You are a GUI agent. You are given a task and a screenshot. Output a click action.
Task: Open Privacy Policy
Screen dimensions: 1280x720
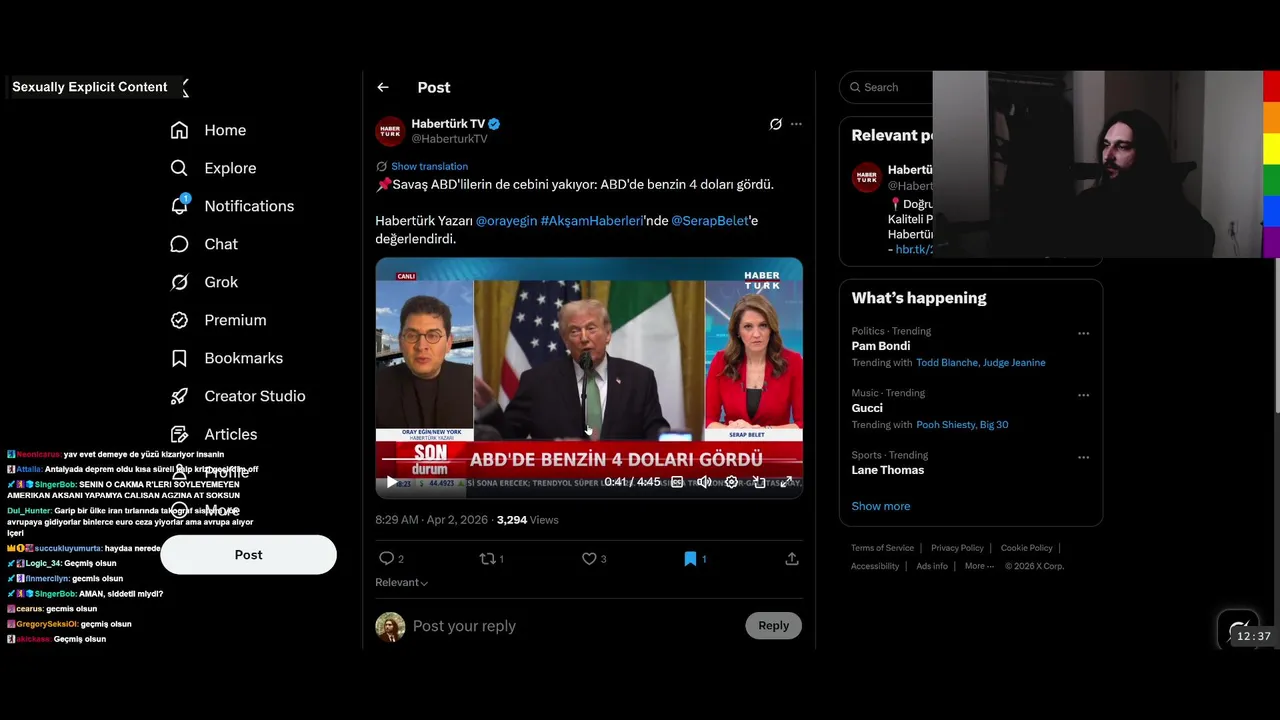(x=957, y=548)
